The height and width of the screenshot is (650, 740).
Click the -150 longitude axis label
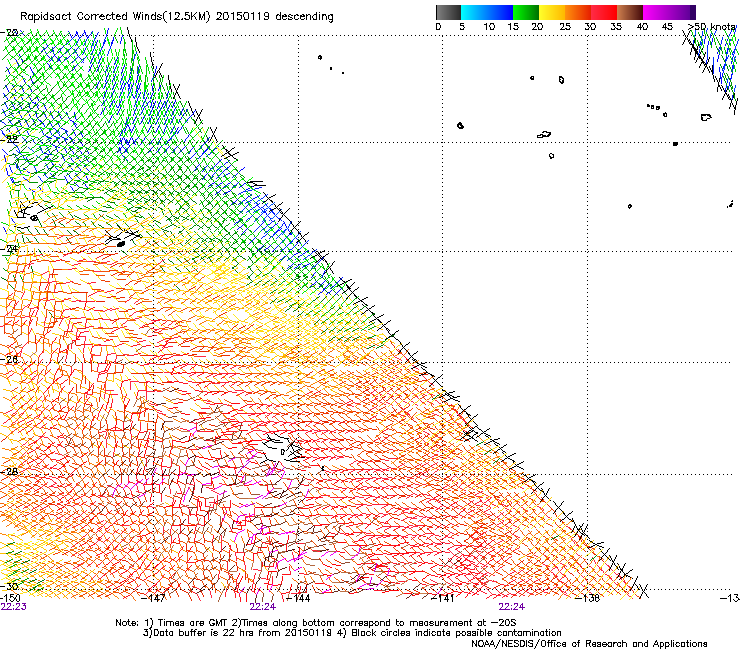click(10, 598)
